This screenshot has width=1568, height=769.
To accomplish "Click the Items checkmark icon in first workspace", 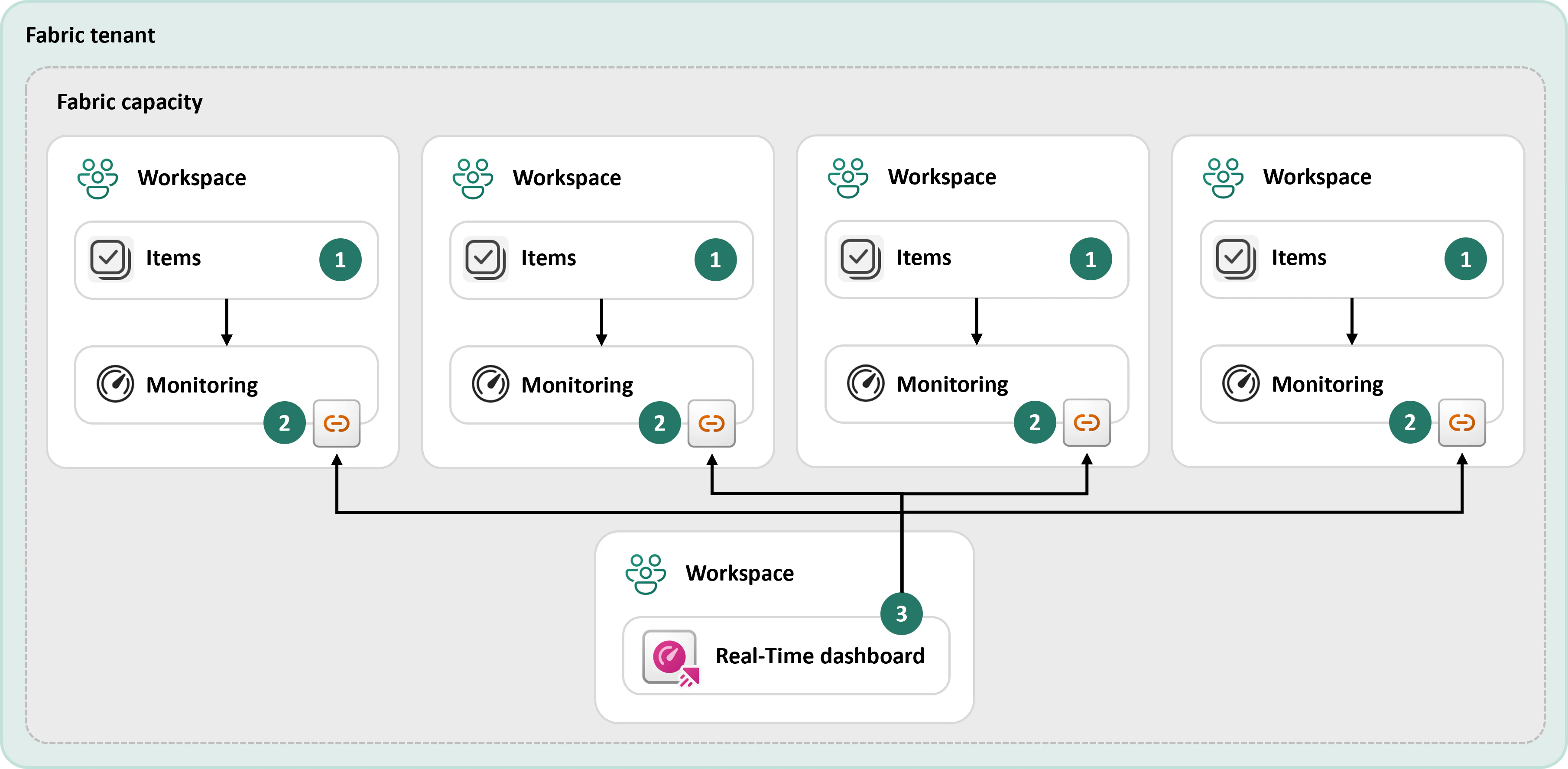I will (x=110, y=260).
